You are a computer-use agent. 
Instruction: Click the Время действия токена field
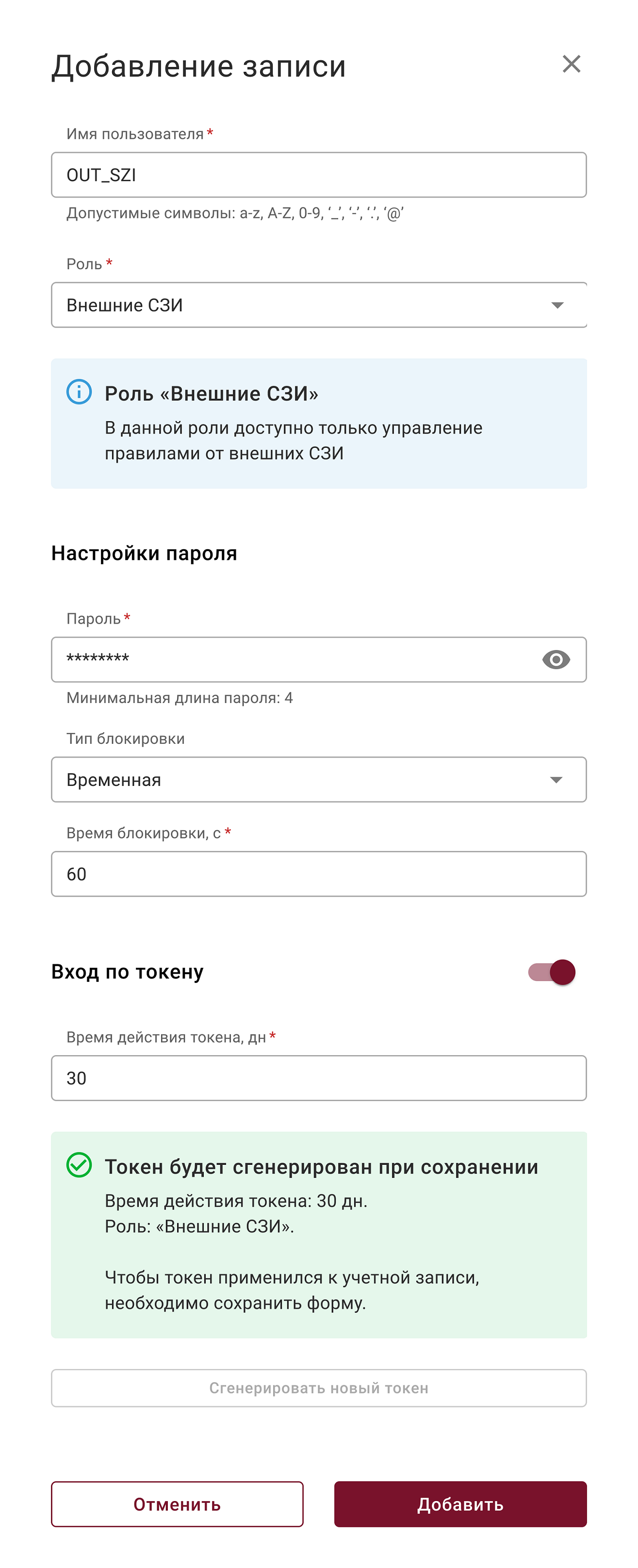coord(318,1078)
